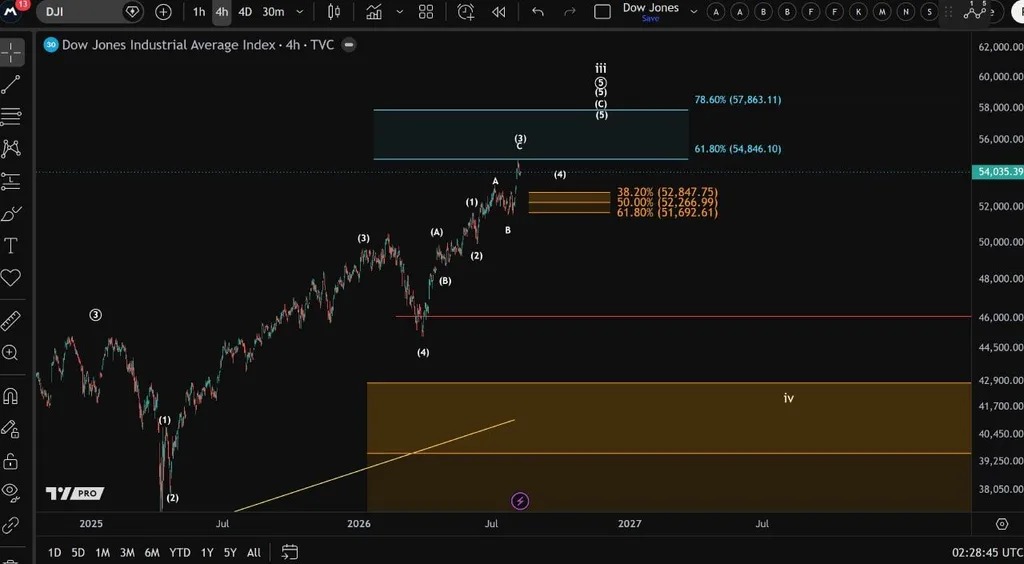Viewport: 1024px width, 564px height.
Task: Click the purple lightning event marker
Action: point(520,501)
